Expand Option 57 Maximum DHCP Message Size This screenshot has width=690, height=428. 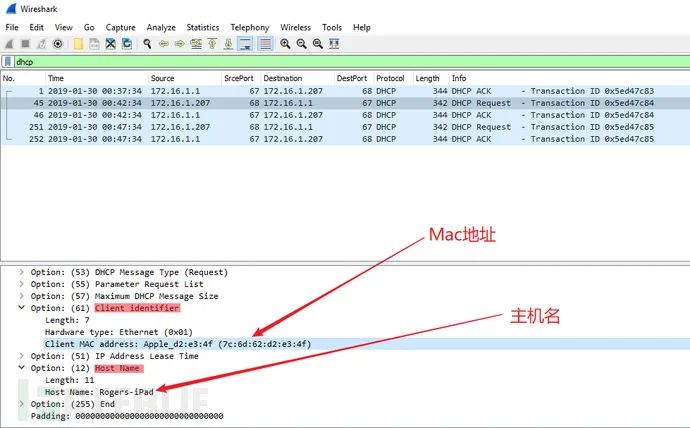pos(21,296)
